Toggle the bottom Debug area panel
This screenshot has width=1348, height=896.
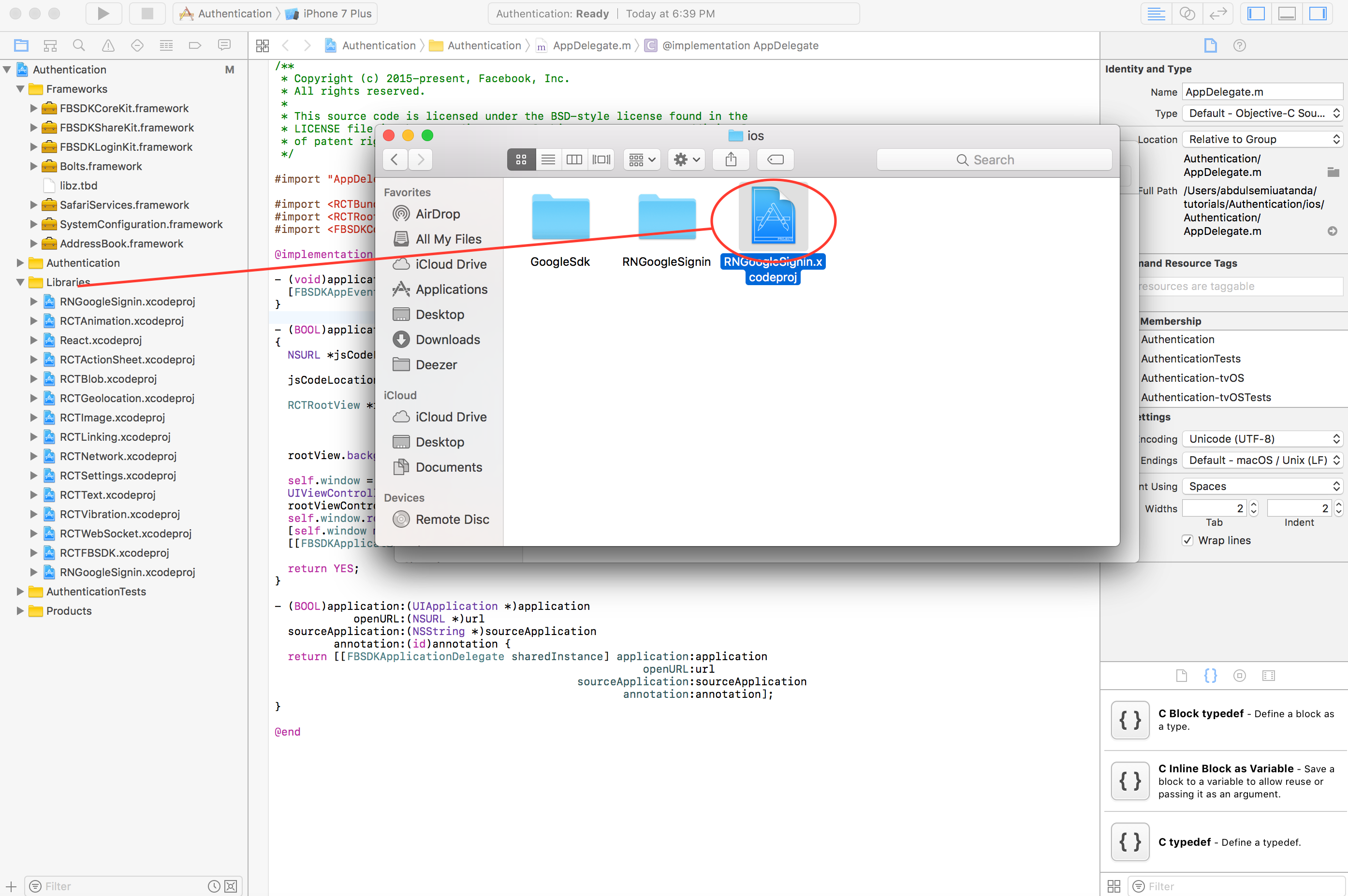[1287, 14]
